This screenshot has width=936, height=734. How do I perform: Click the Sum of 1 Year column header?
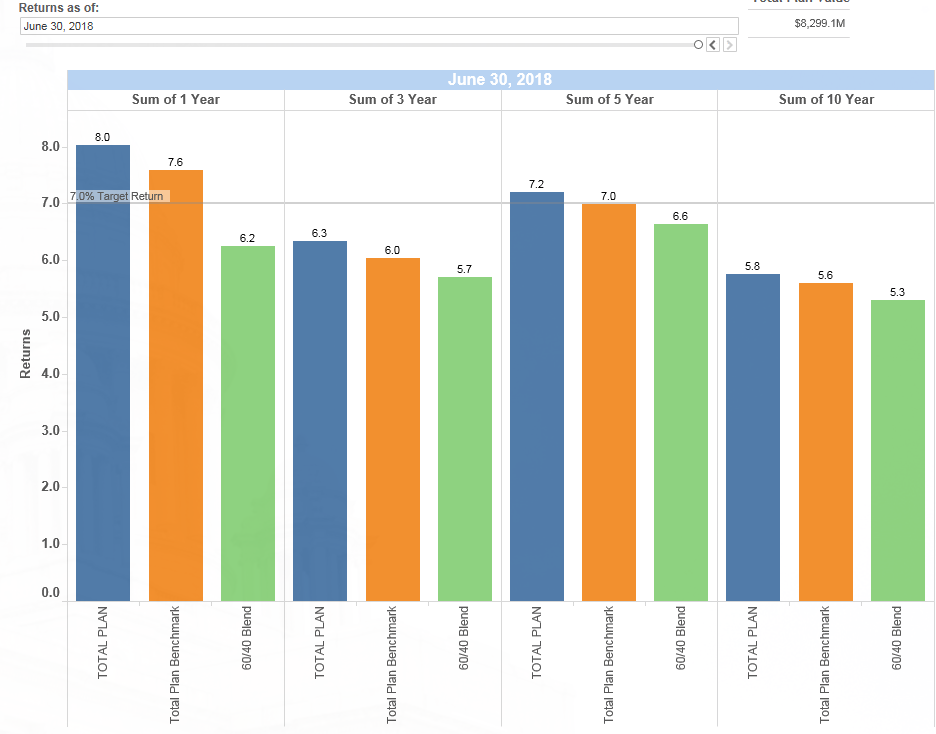pos(176,100)
